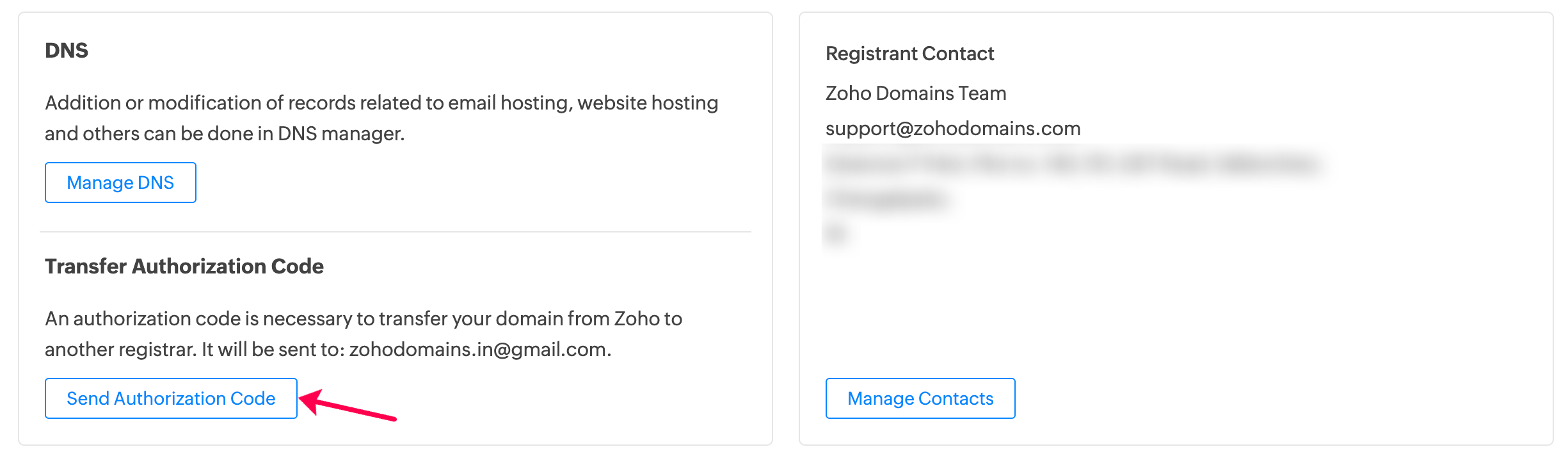Click the red arrow annotation

coord(348,407)
